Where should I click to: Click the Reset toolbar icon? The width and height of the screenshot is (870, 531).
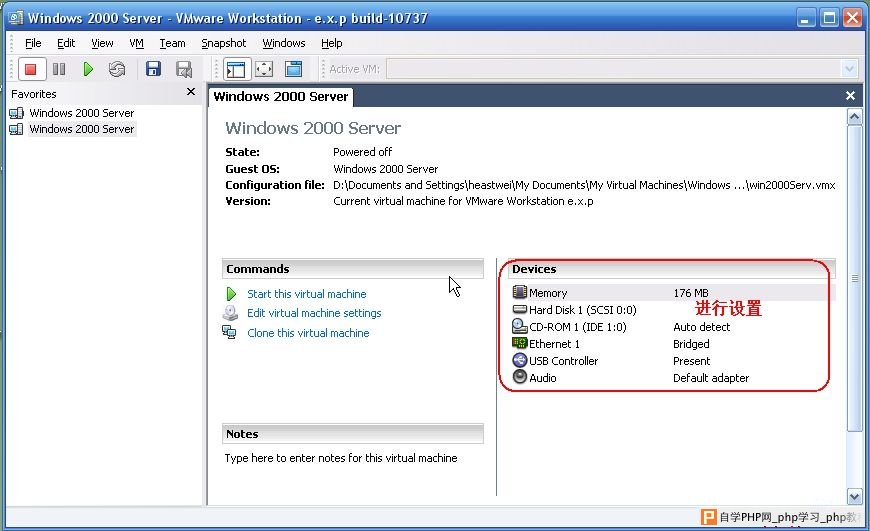click(117, 69)
